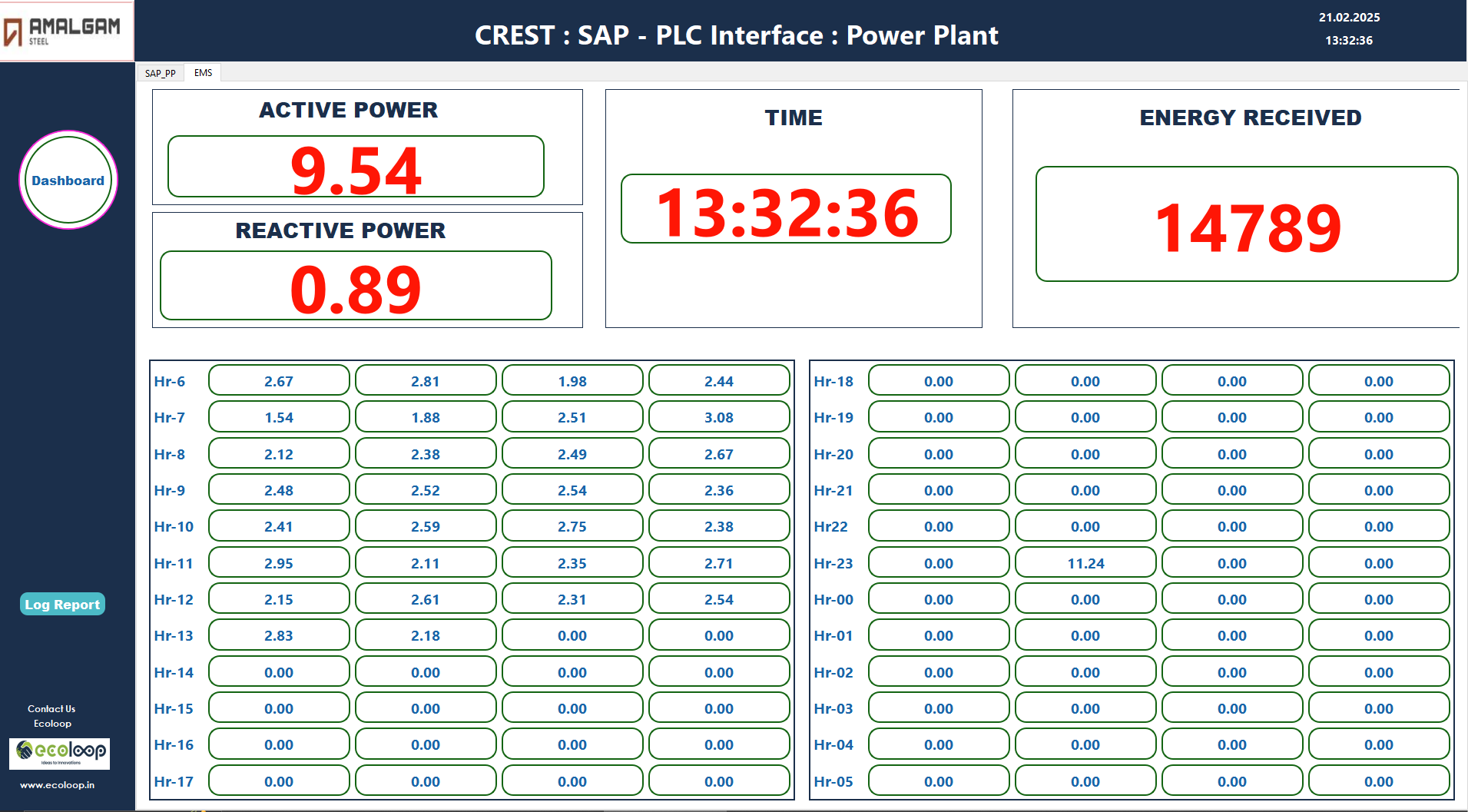Click the www.ecoloop.in link
1468x812 pixels.
58,785
